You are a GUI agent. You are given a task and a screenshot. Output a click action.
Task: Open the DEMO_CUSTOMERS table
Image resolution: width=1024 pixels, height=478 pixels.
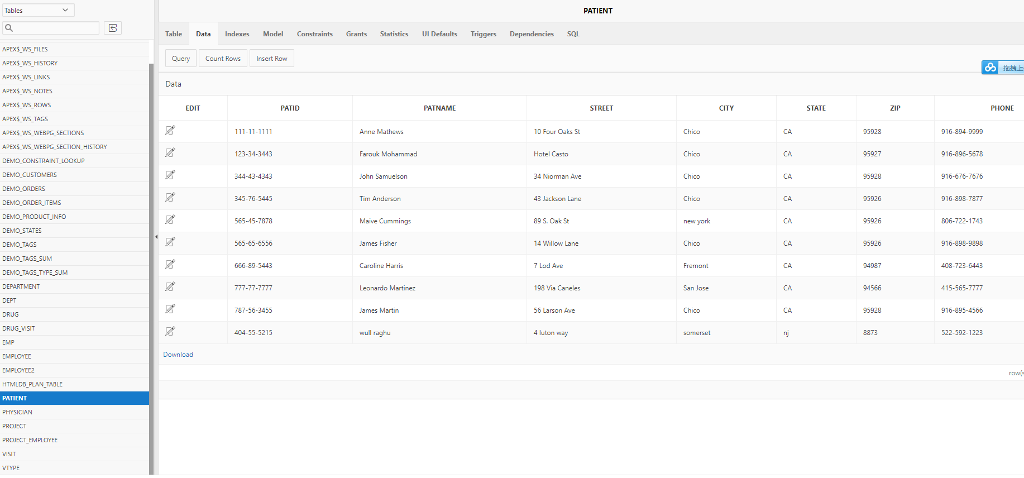point(74,174)
